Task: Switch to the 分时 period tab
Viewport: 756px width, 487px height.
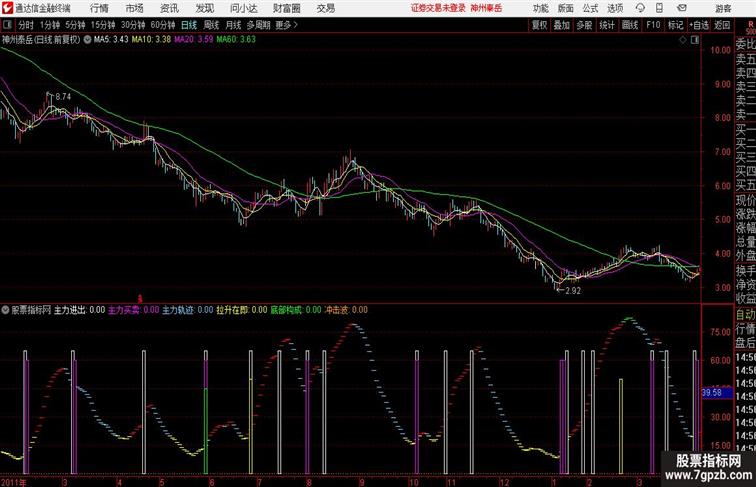Action: [26, 25]
